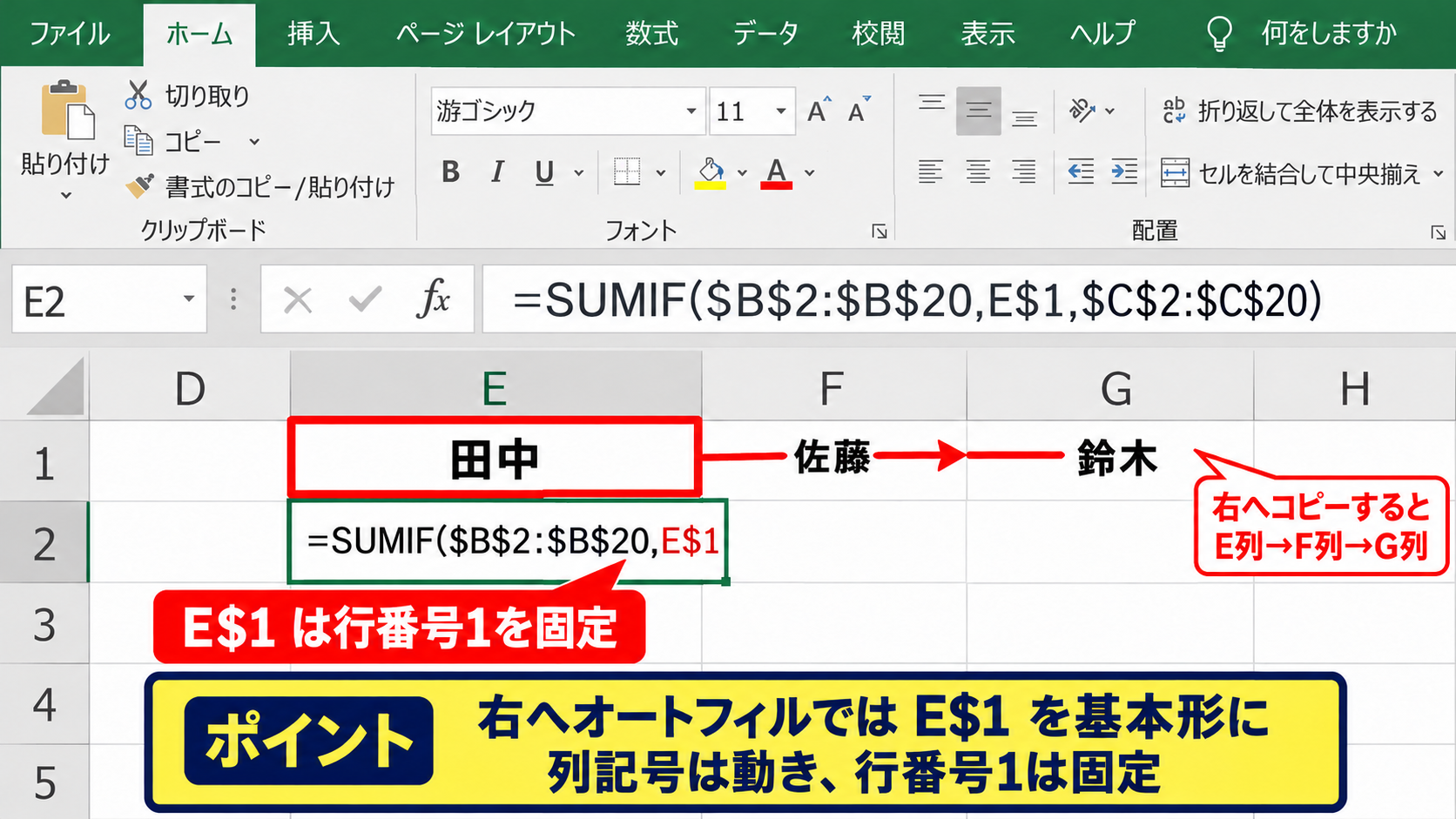Image resolution: width=1456 pixels, height=819 pixels.
Task: Switch to the データ (Data) tab
Action: pyautogui.click(x=765, y=33)
